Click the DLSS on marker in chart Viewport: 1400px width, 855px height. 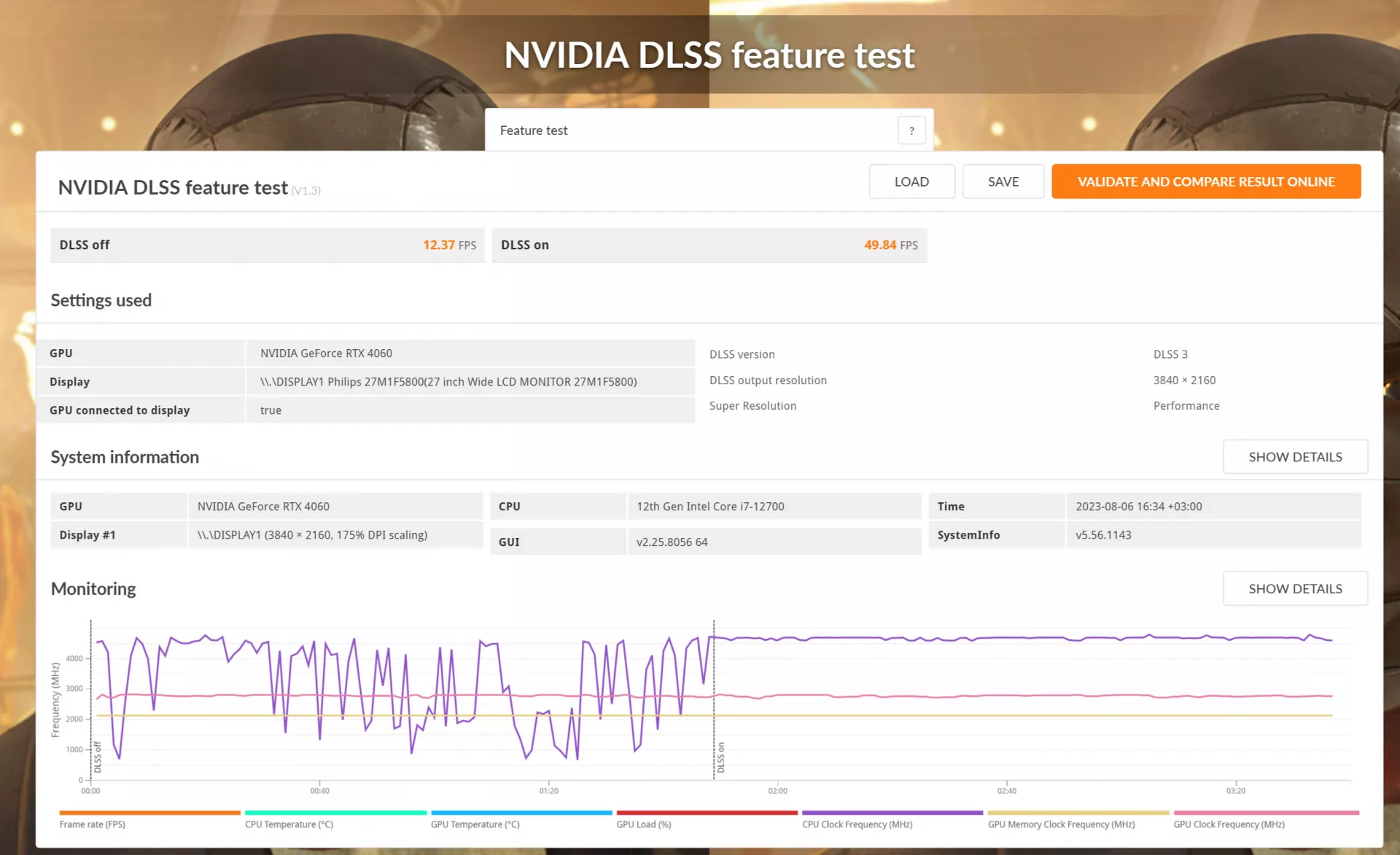pos(721,758)
